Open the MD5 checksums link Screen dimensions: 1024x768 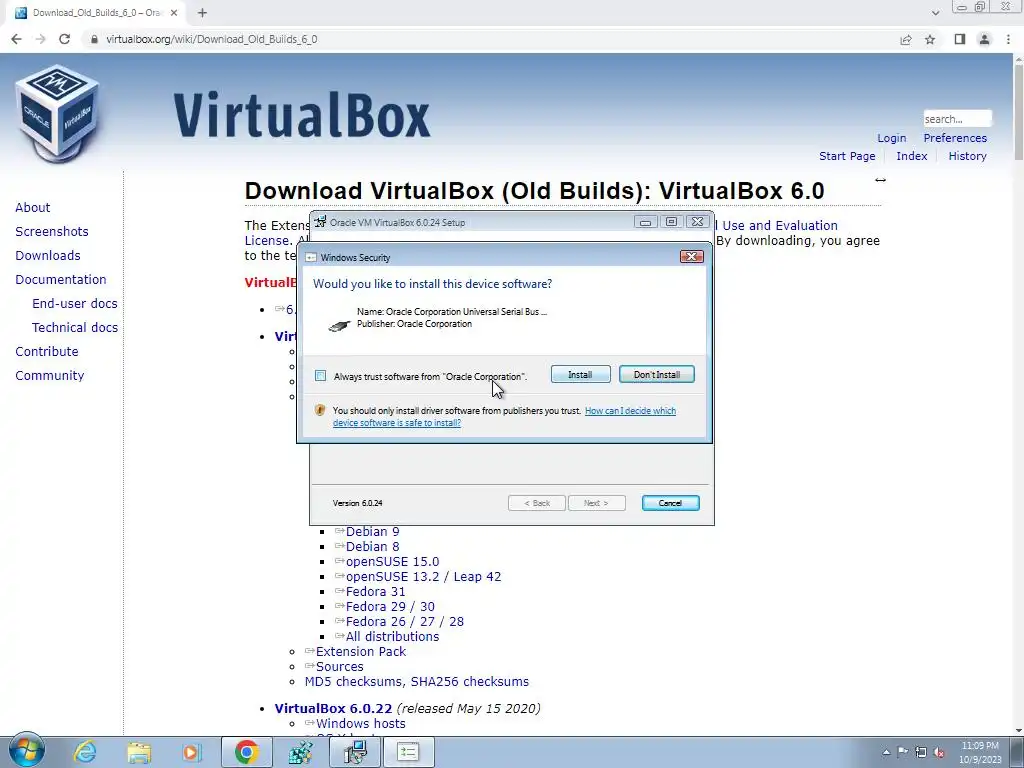click(x=355, y=682)
